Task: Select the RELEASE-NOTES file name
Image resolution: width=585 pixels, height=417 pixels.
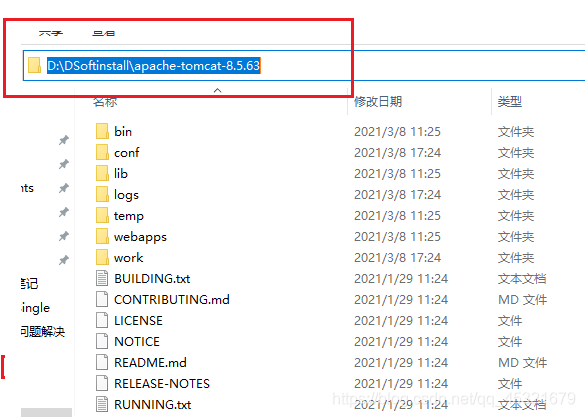Action: pyautogui.click(x=162, y=384)
